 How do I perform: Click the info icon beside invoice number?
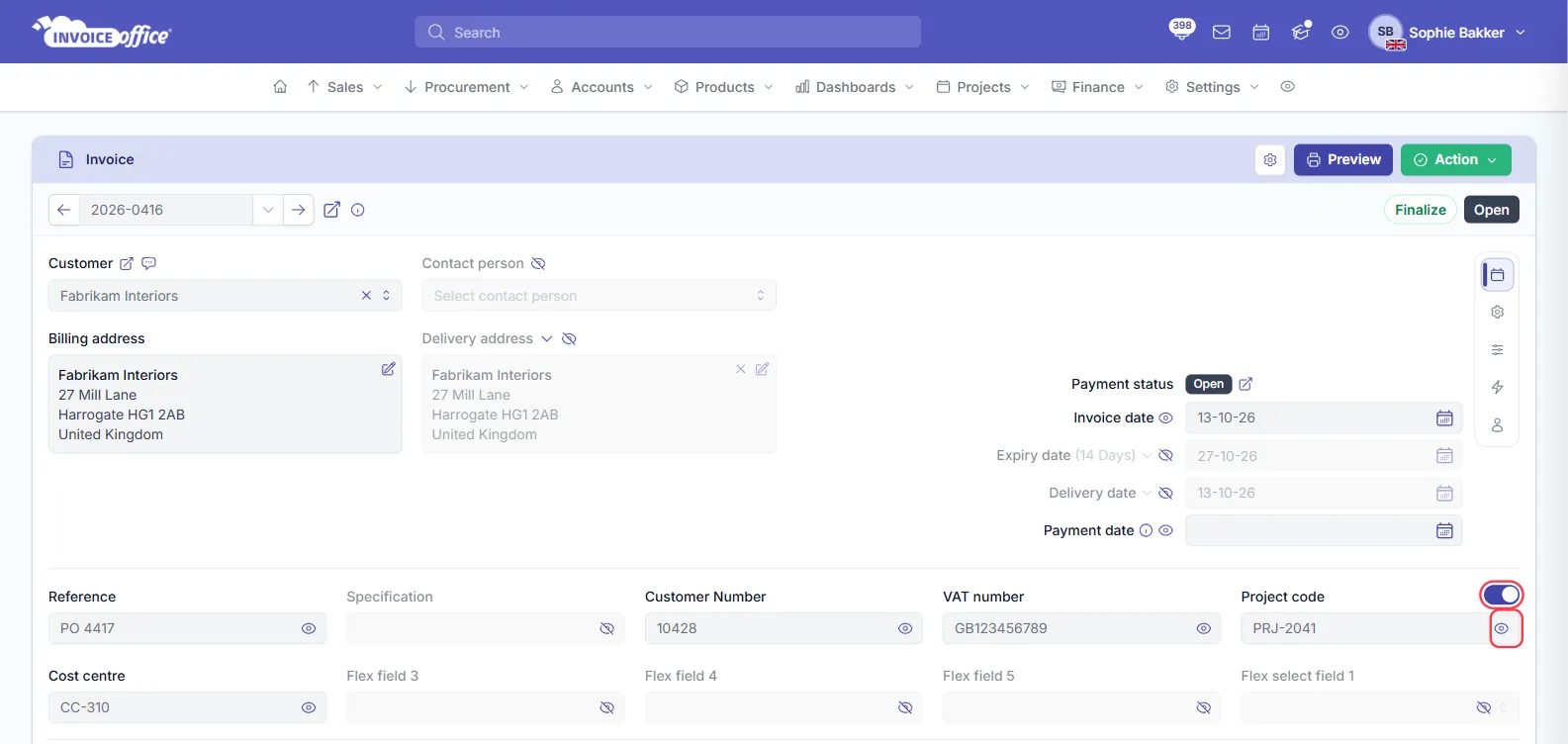pos(358,210)
